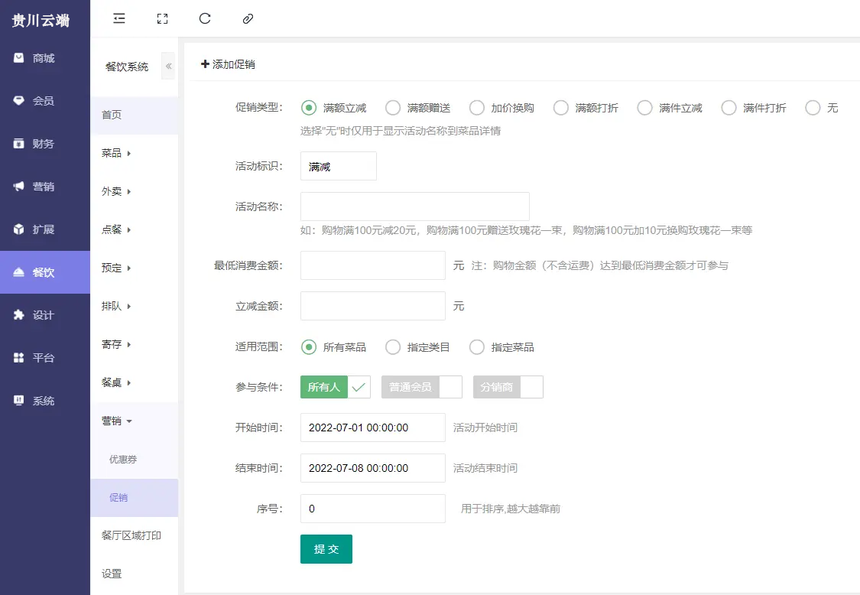
Task: Click the 系统 monitor icon
Action: 19,400
